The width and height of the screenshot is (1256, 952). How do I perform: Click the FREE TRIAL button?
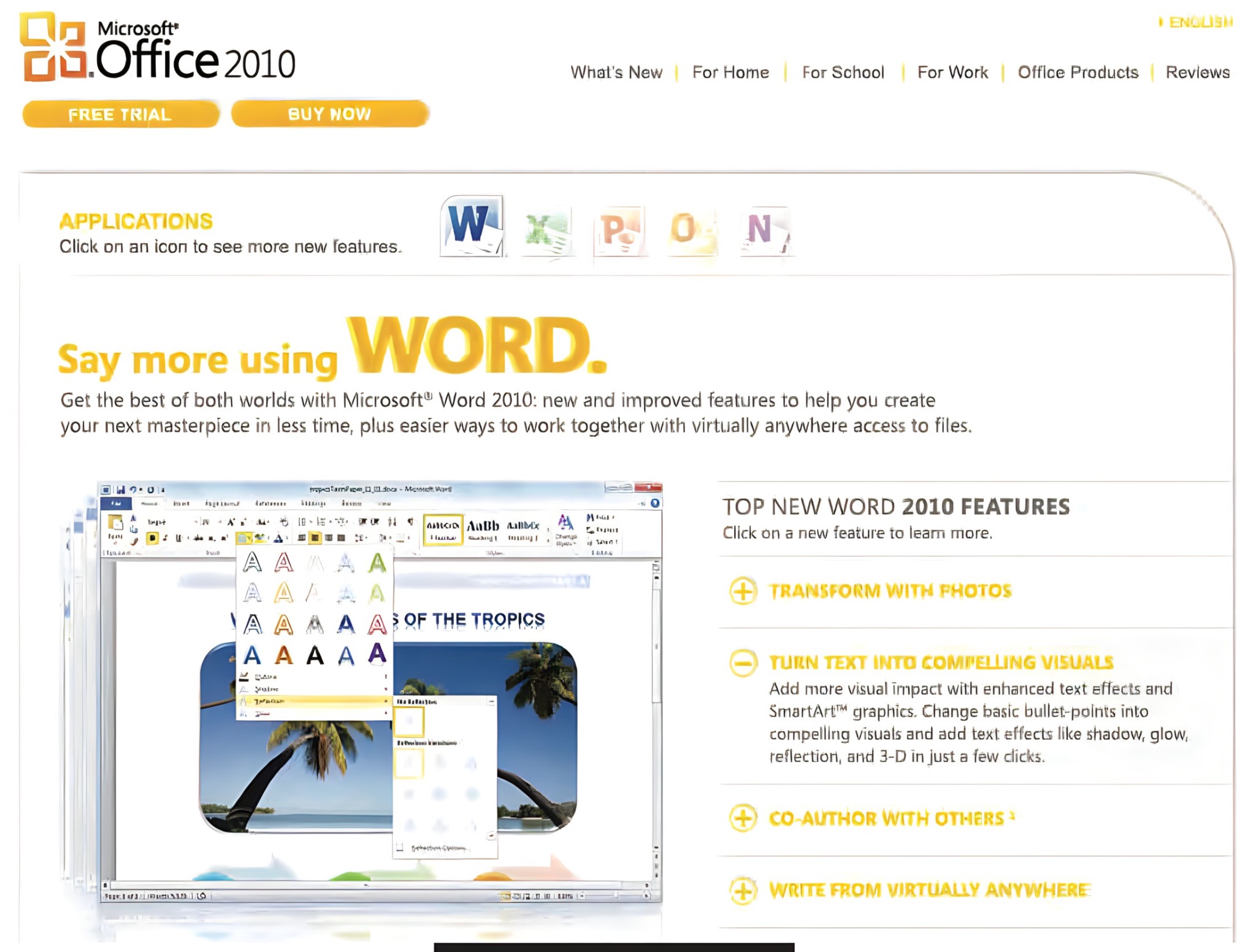(120, 114)
